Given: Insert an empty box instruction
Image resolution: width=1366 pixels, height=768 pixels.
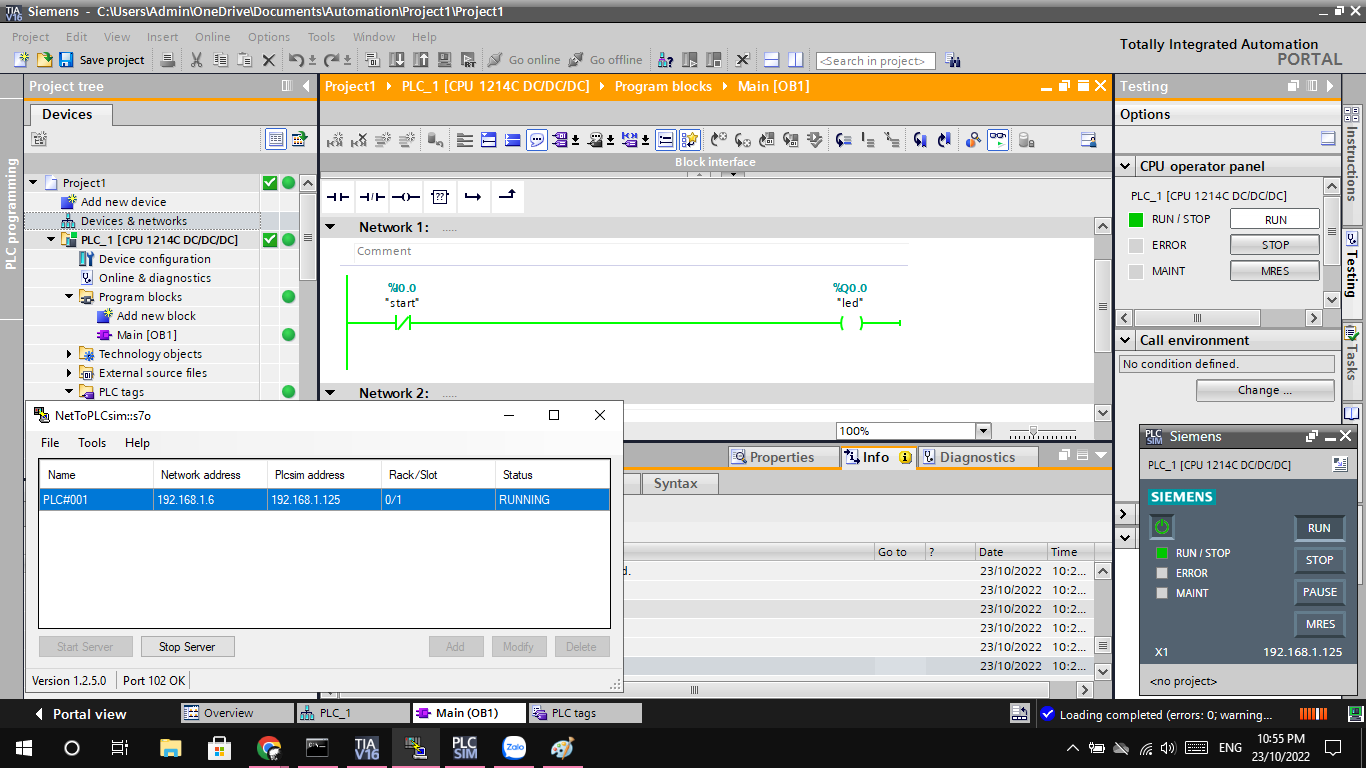Looking at the screenshot, I should (439, 197).
